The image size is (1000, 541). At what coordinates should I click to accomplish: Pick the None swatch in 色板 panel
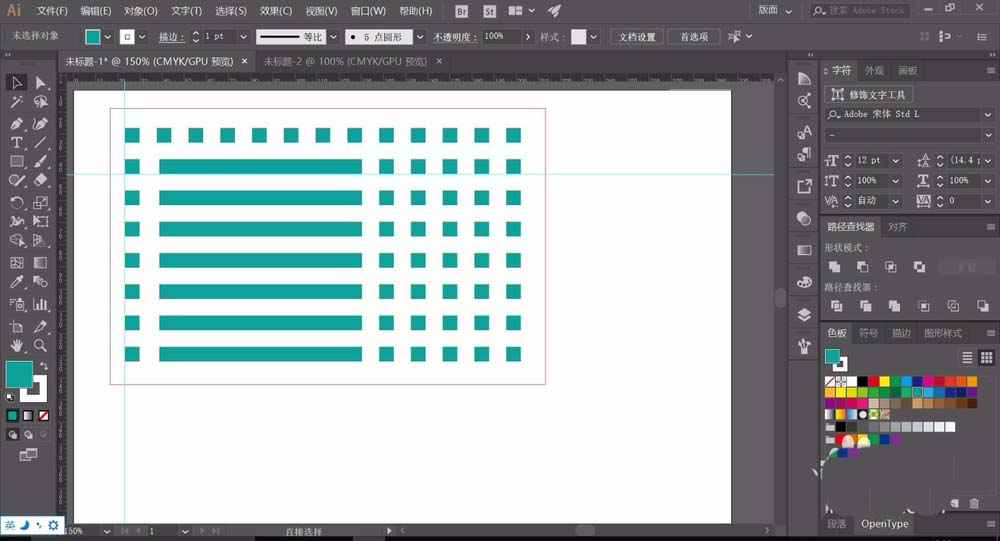pyautogui.click(x=830, y=382)
